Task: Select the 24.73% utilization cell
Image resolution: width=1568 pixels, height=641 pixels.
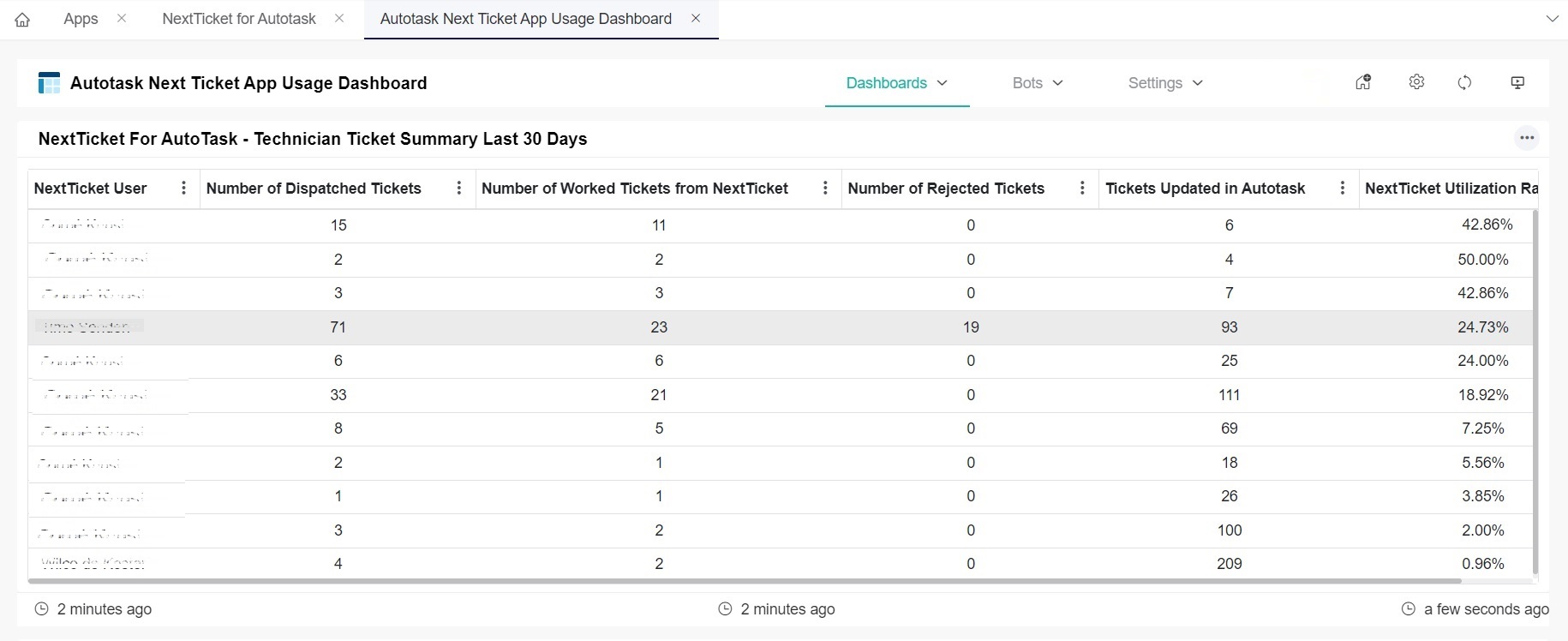Action: pyautogui.click(x=1483, y=327)
